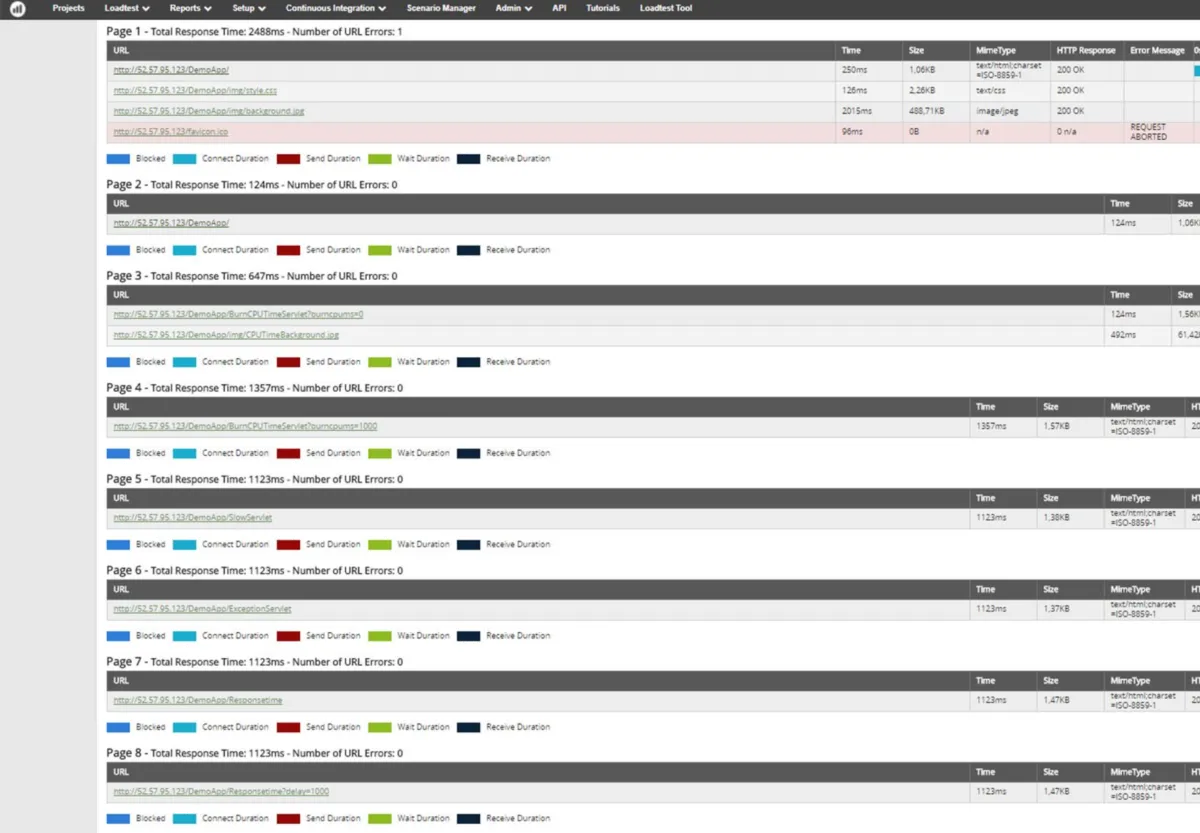This screenshot has height=833, width=1200.
Task: Click the Page 8 Total Response Time heading
Action: point(254,753)
